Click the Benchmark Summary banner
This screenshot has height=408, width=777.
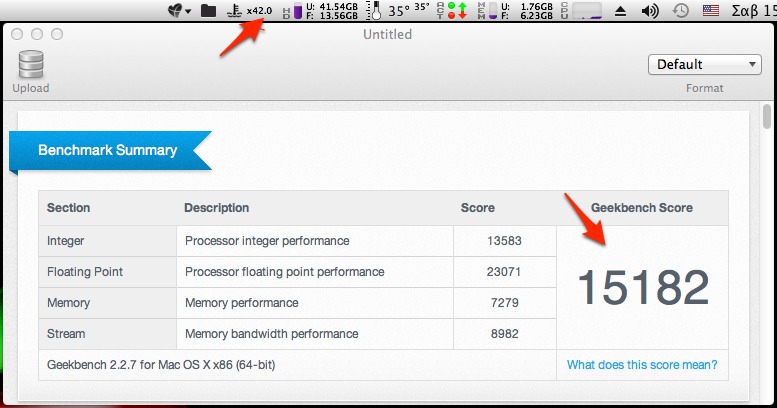[x=111, y=150]
